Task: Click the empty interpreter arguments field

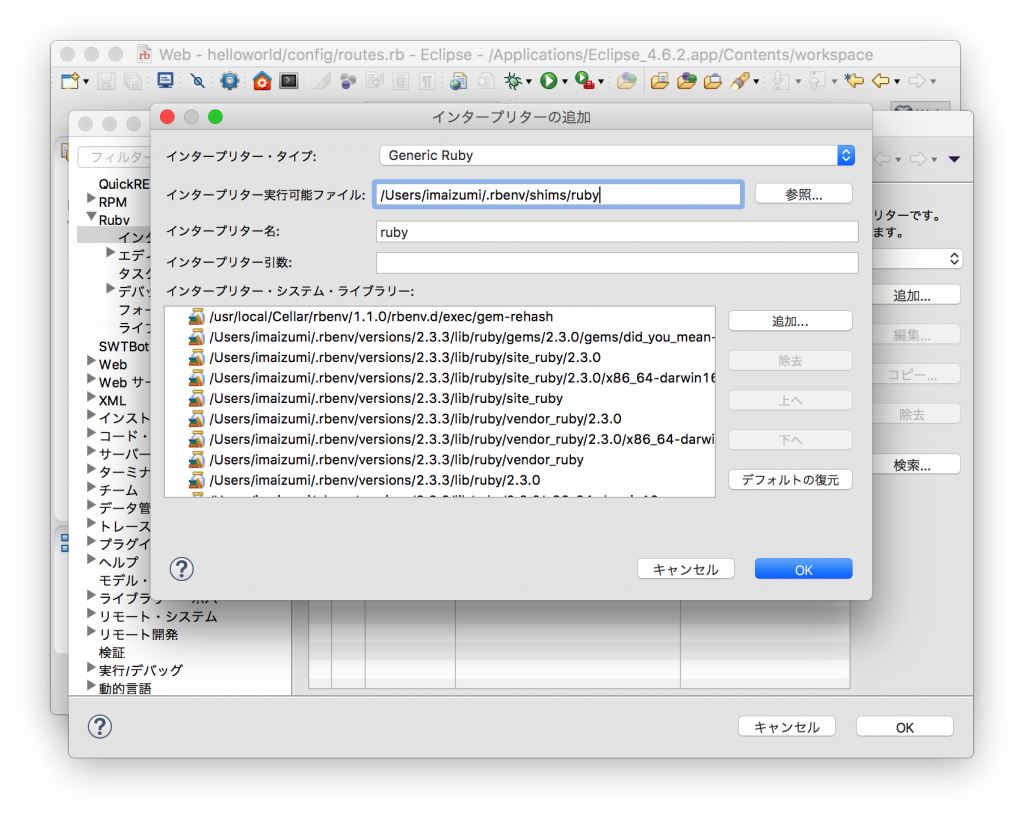Action: (x=617, y=262)
